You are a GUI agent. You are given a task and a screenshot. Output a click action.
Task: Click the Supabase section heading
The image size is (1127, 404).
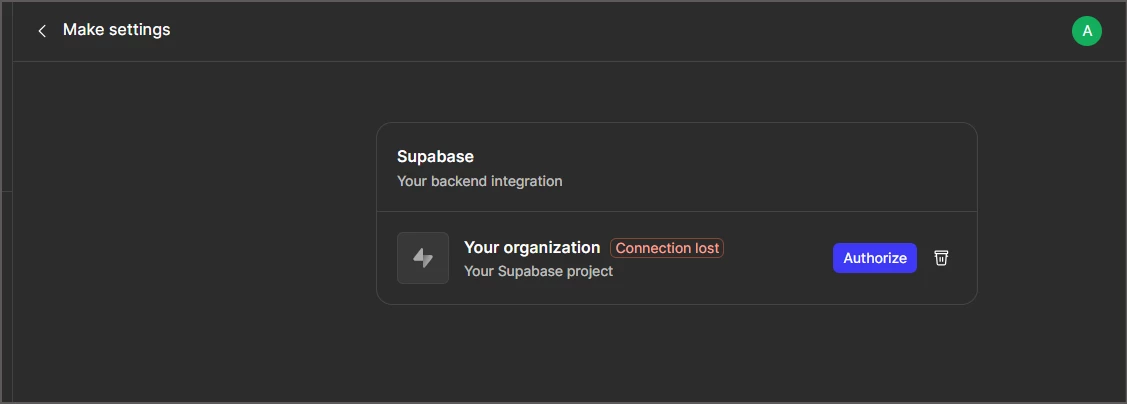435,156
